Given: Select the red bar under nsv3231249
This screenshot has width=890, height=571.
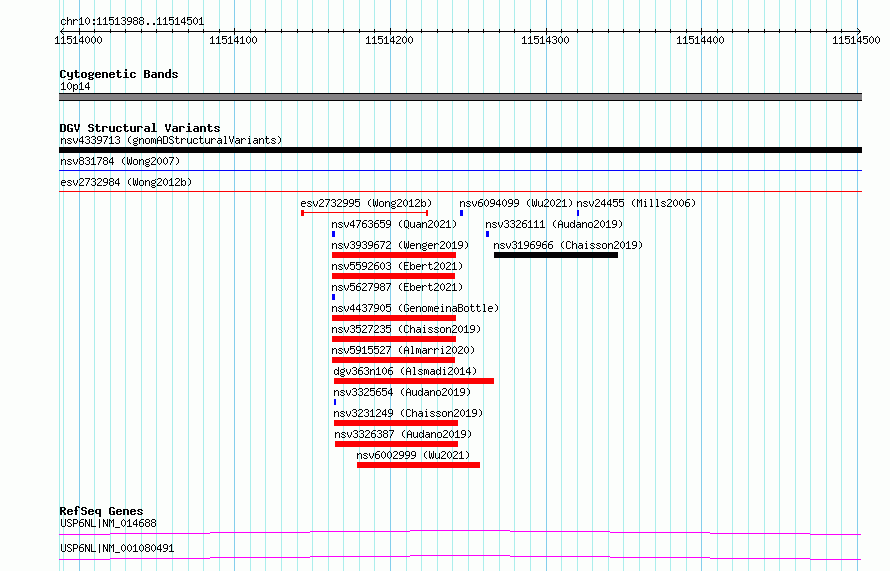Looking at the screenshot, I should (396, 423).
